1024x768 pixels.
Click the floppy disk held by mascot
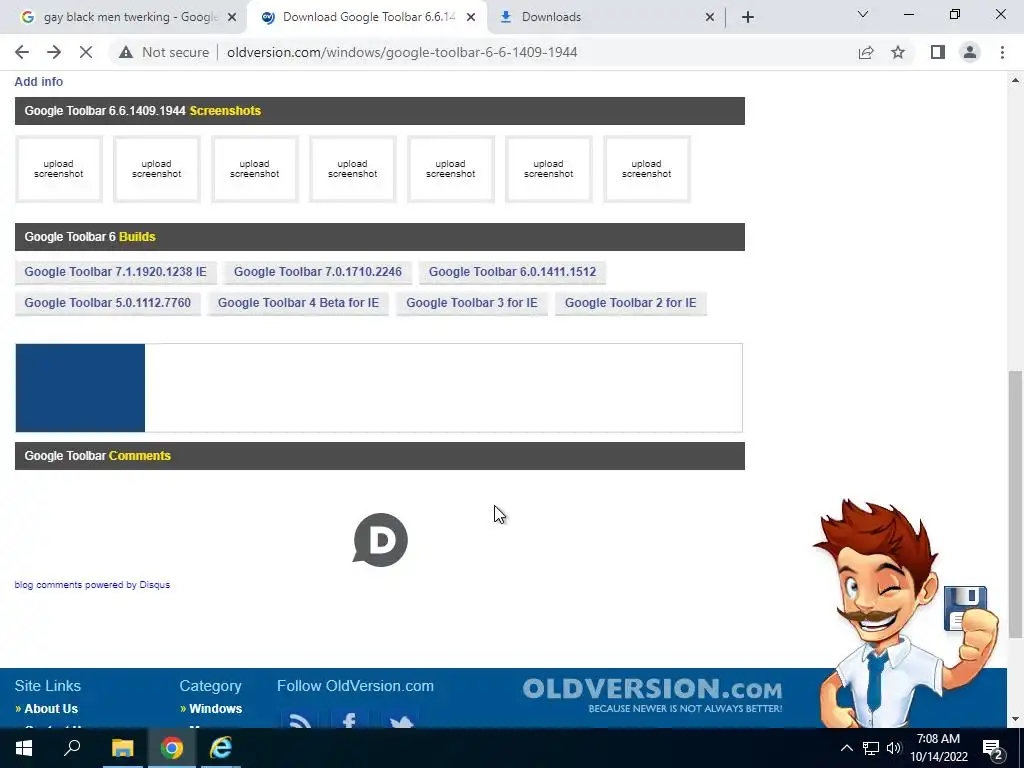[x=965, y=608]
